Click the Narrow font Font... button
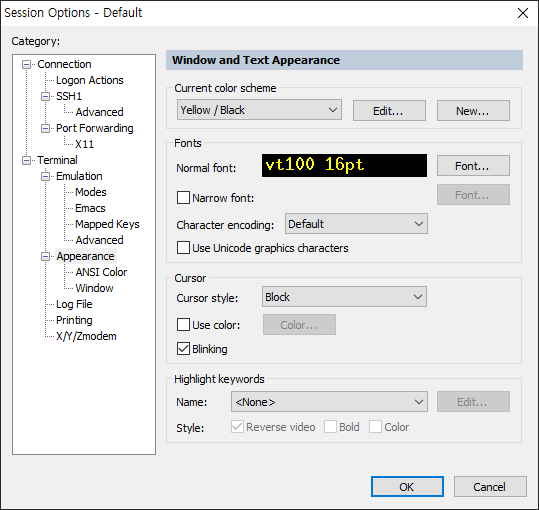Screen dimensions: 539x510 [x=473, y=195]
